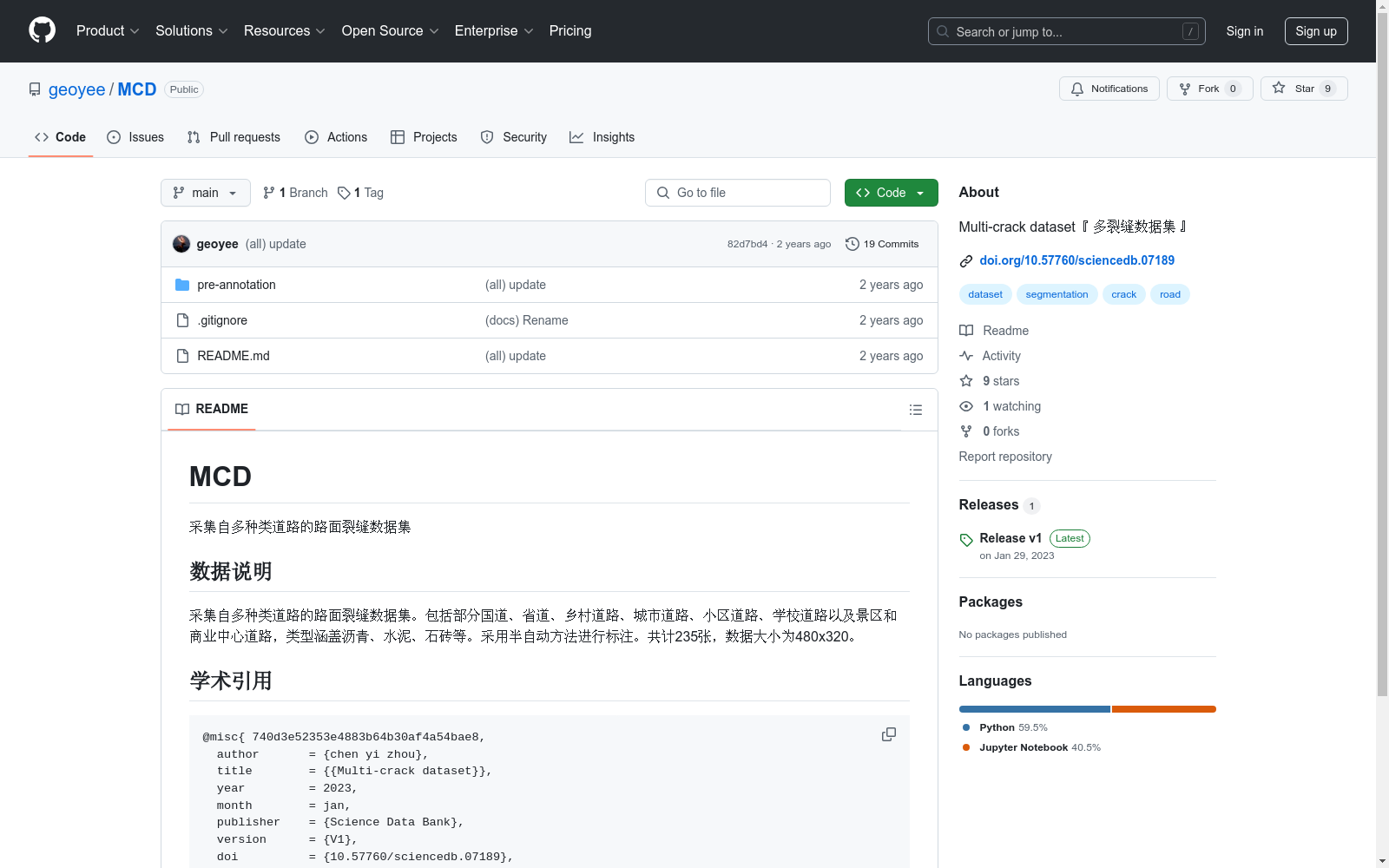Click the magnifier in Search or jump to
Image resolution: width=1389 pixels, height=868 pixels.
(x=943, y=31)
